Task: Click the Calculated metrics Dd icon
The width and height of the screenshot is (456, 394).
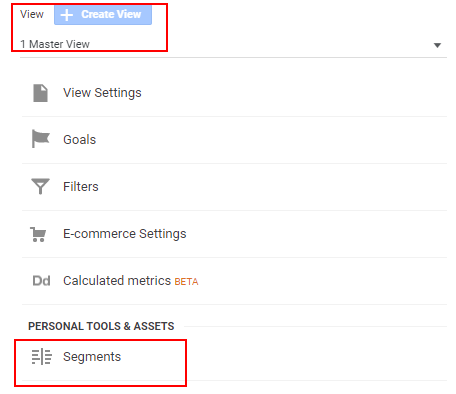Action: (x=41, y=281)
